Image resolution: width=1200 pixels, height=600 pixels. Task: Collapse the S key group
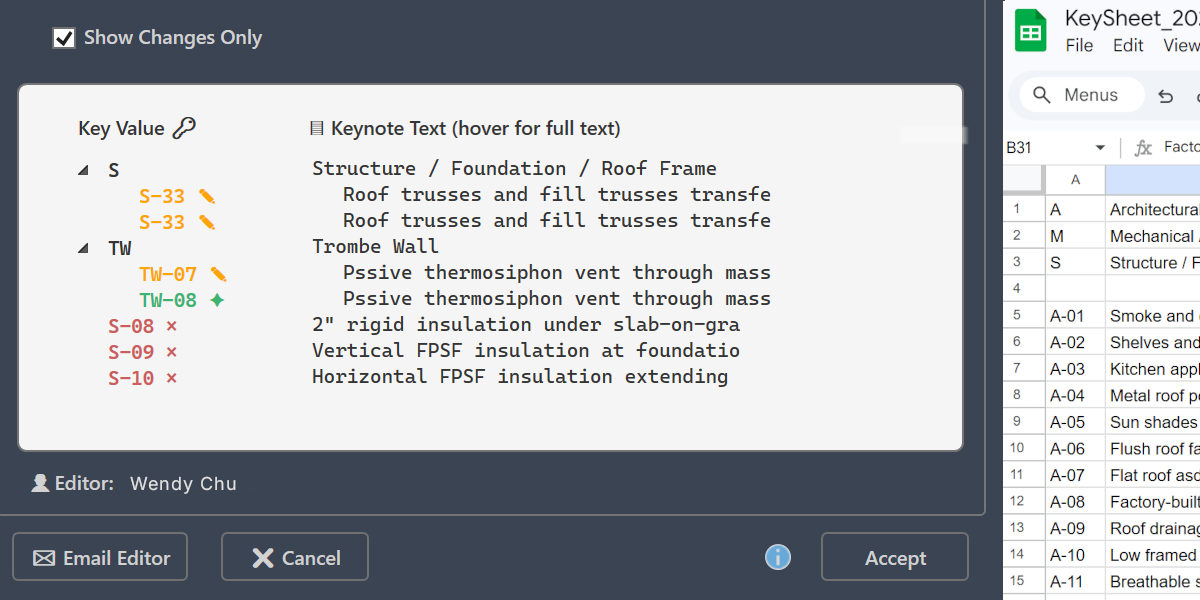(83, 170)
